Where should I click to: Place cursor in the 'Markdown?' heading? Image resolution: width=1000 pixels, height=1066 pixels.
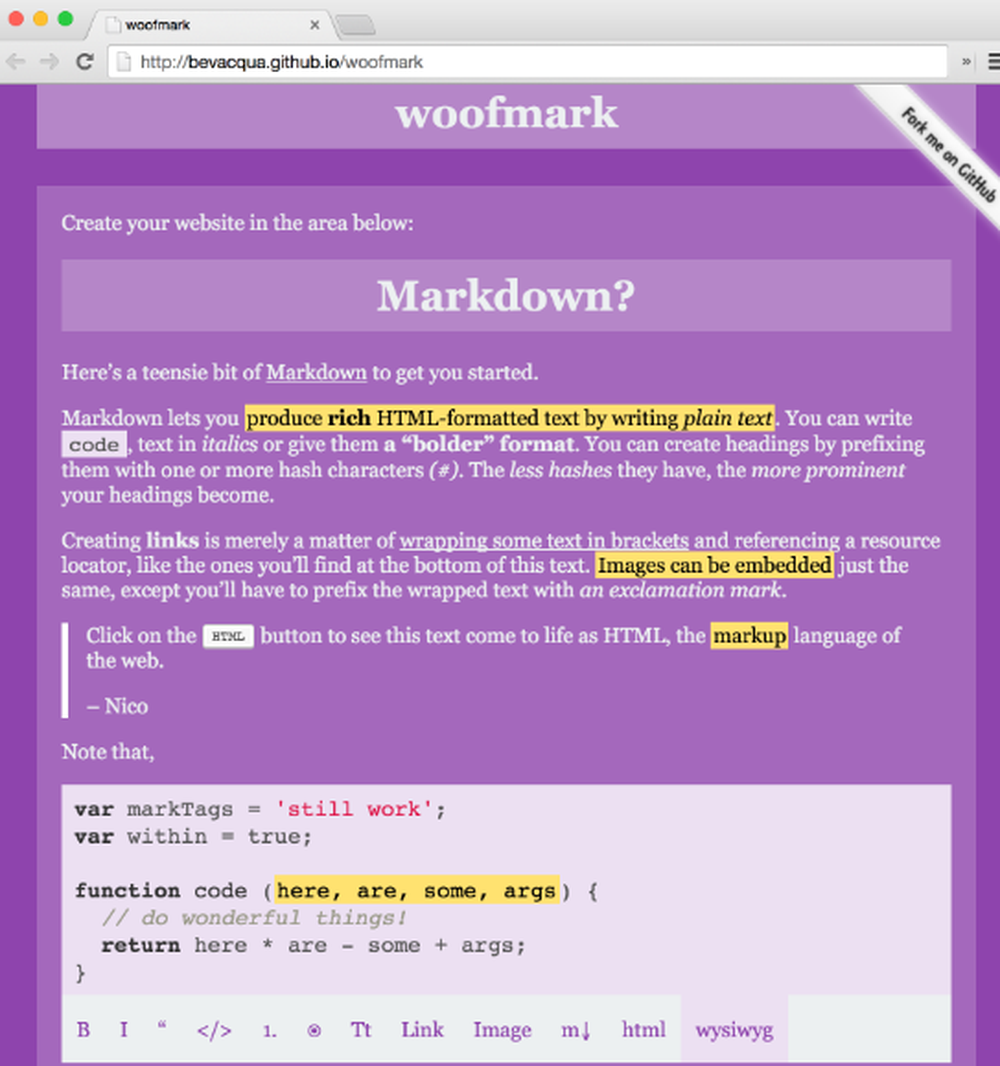(506, 296)
